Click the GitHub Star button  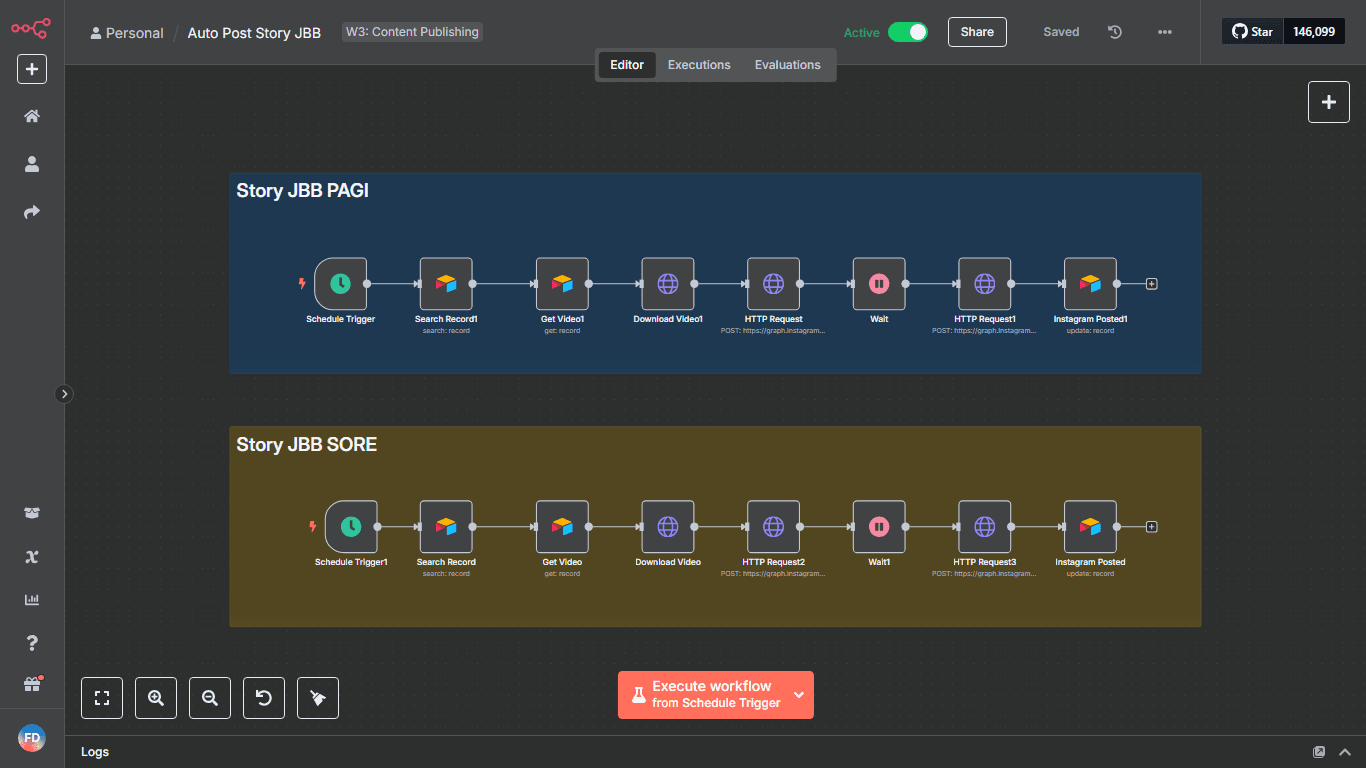tap(1252, 32)
